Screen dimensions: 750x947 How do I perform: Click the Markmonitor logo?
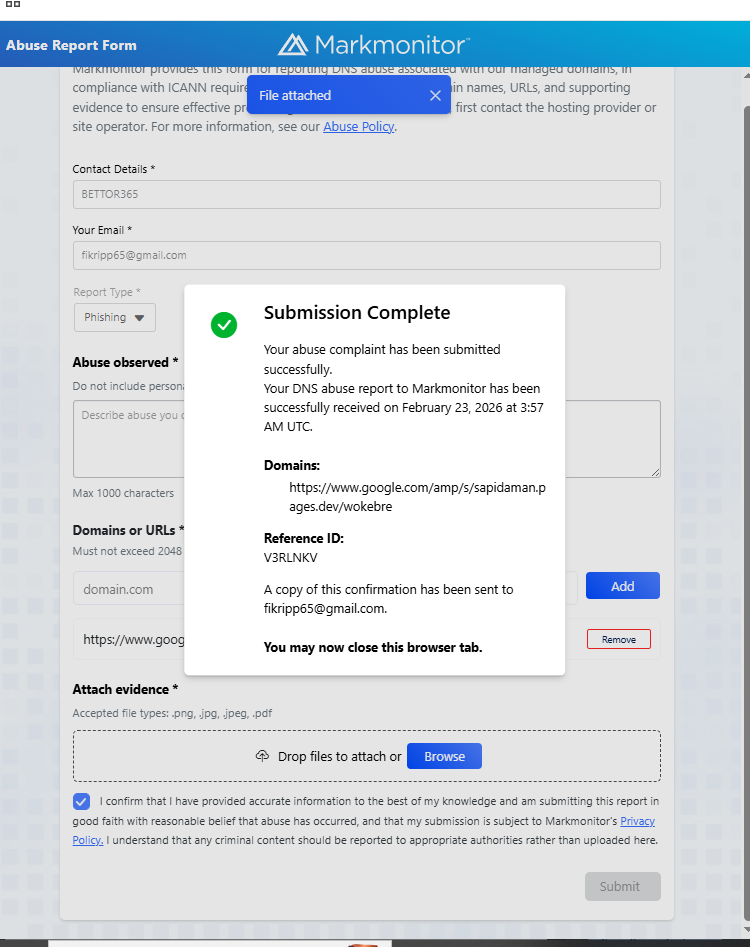point(374,45)
